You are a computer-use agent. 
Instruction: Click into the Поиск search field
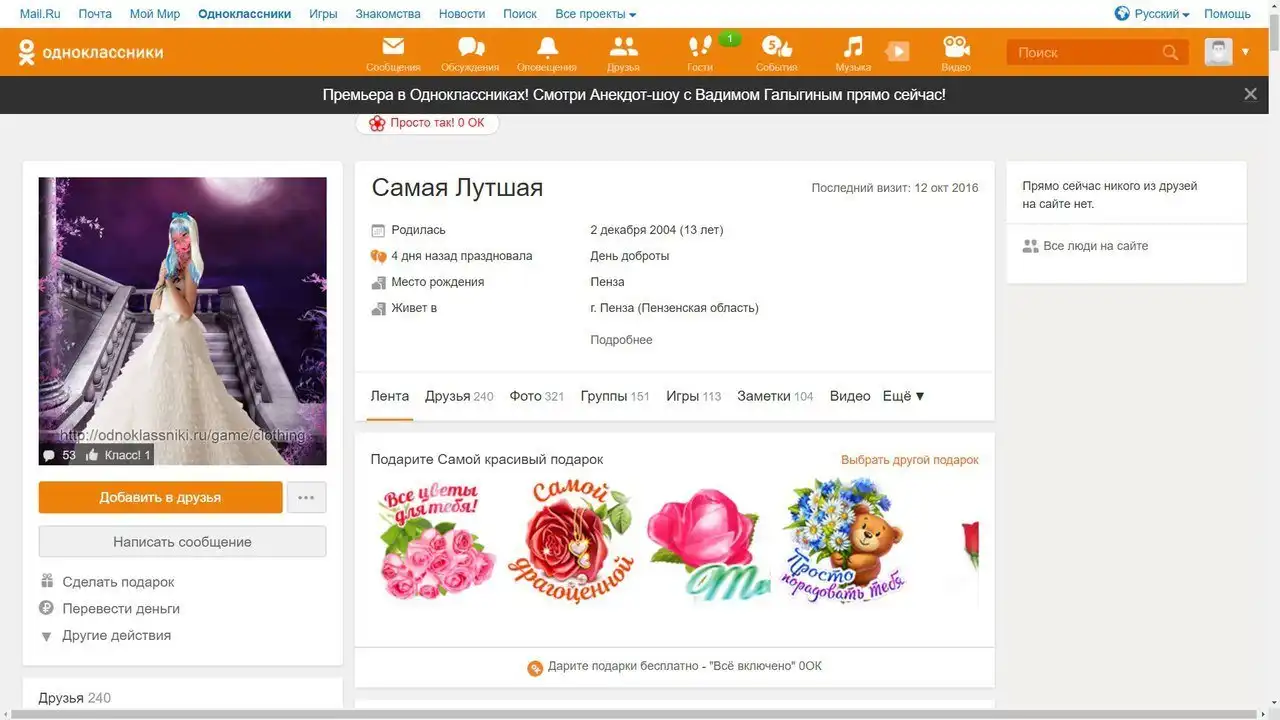pos(1085,52)
